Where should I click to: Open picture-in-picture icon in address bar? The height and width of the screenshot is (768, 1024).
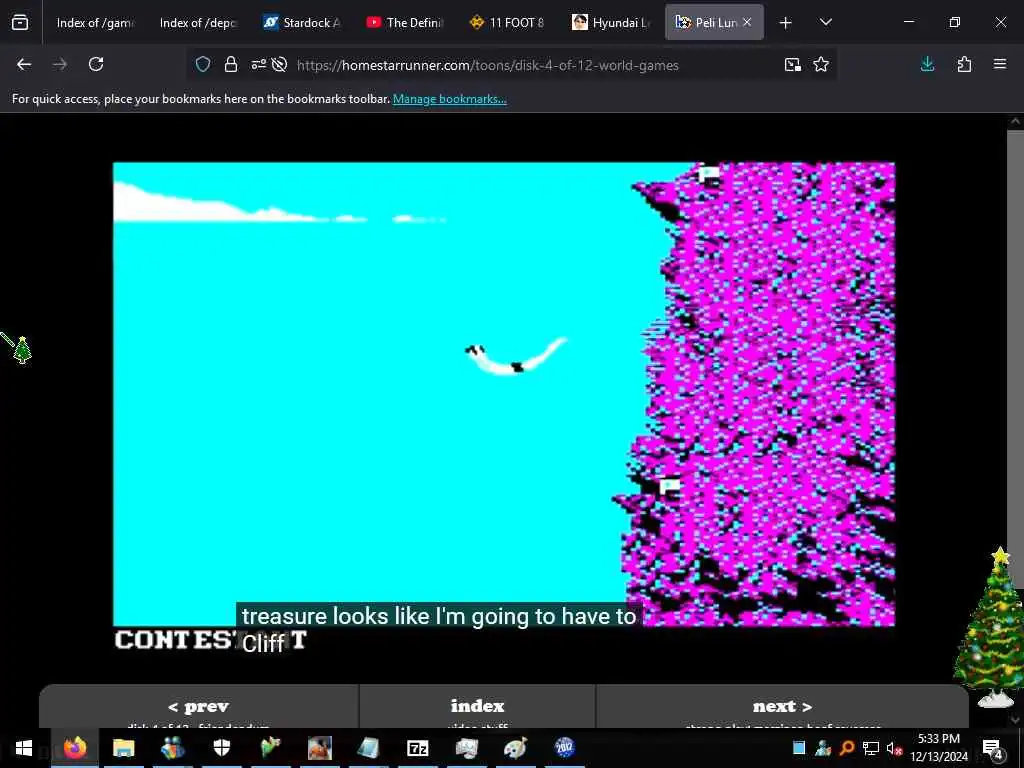(793, 64)
